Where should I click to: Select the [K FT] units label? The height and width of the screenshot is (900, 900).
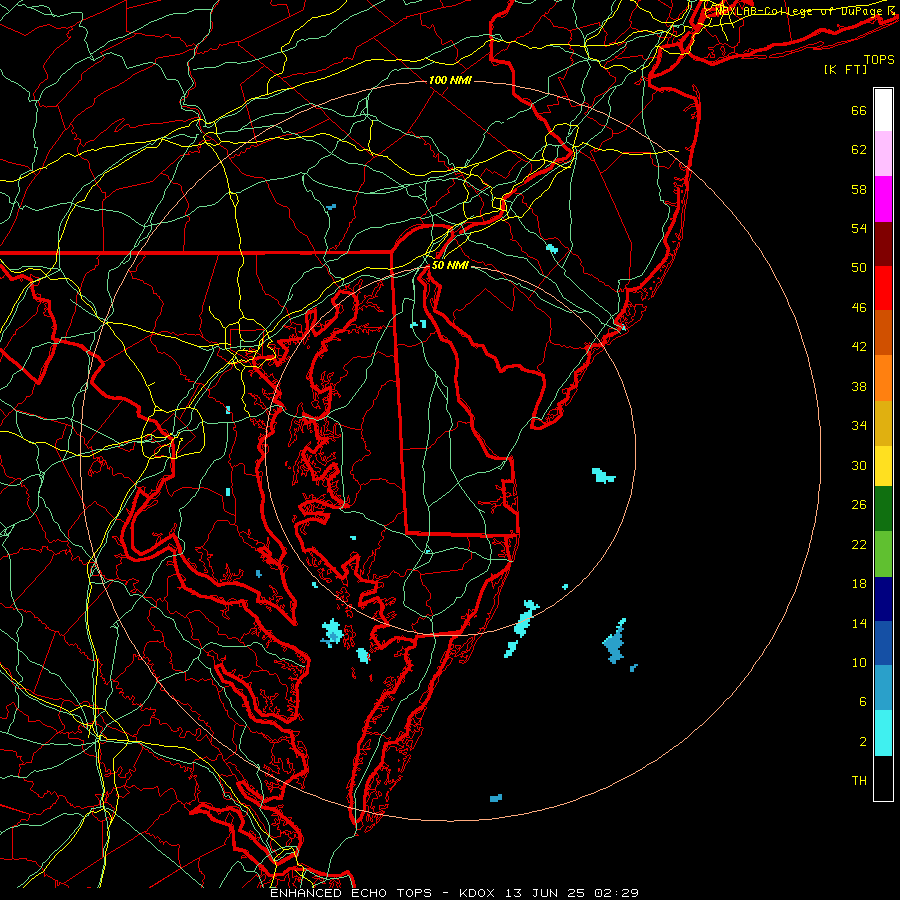(845, 70)
